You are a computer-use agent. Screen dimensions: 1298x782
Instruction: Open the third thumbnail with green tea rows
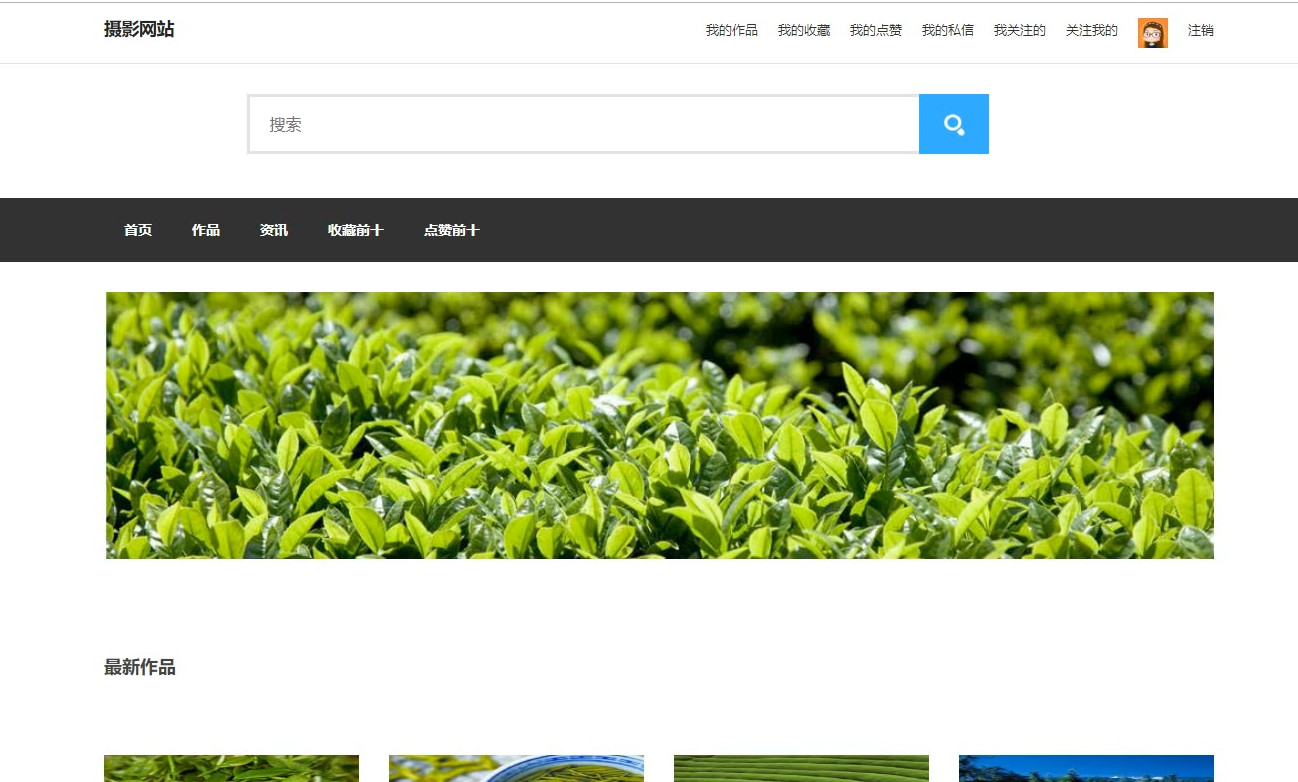[801, 769]
